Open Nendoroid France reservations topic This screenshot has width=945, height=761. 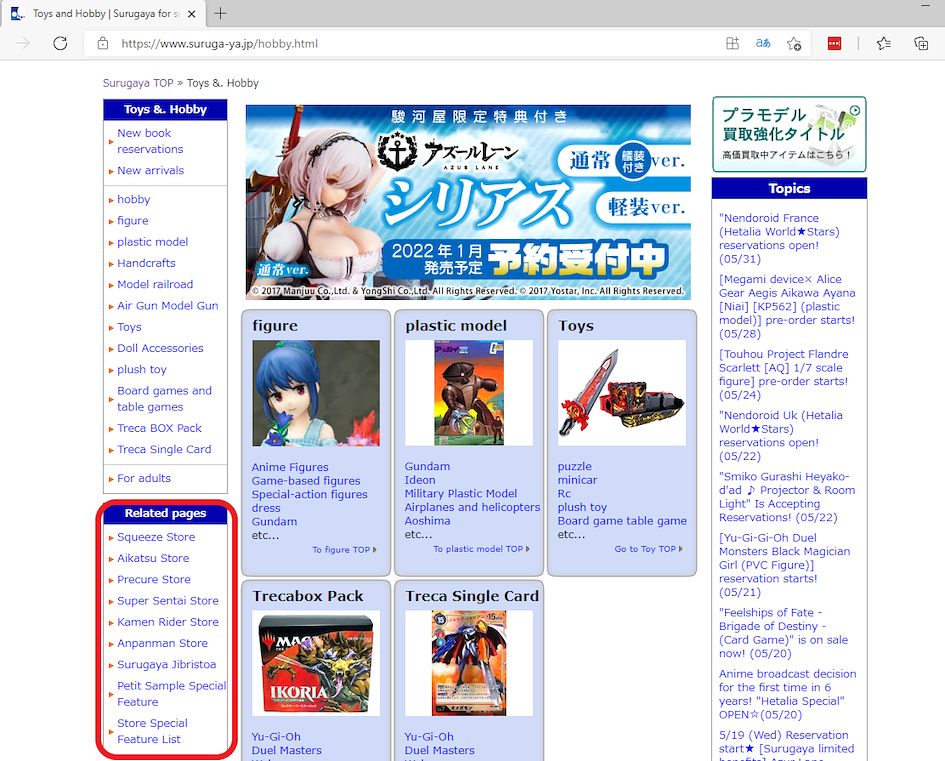(779, 239)
